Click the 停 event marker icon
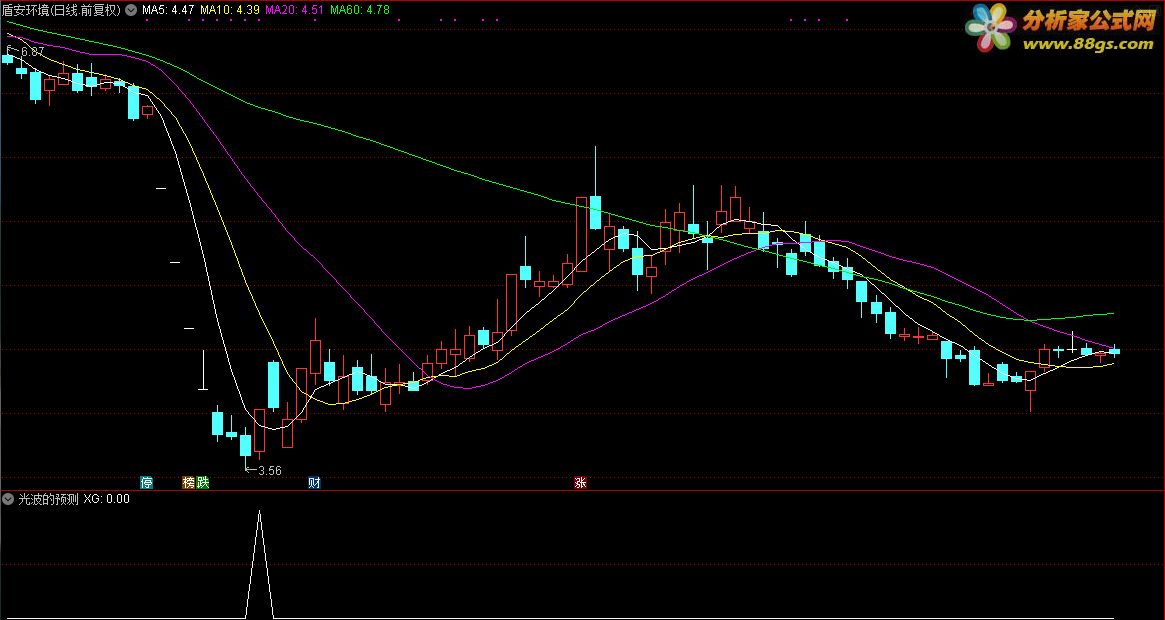Screen dimensions: 1165x620 point(146,482)
